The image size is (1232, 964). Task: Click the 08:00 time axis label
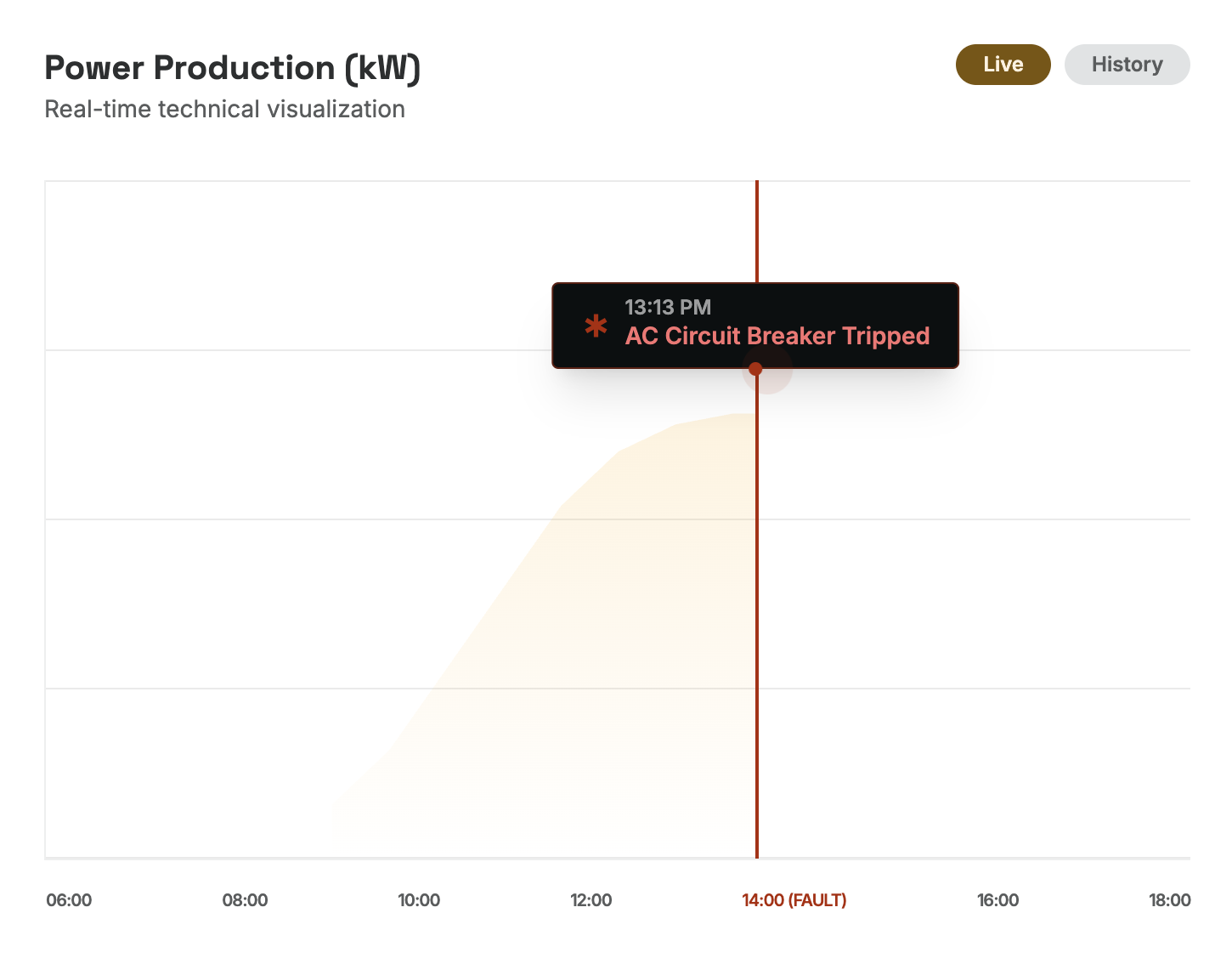[x=246, y=899]
